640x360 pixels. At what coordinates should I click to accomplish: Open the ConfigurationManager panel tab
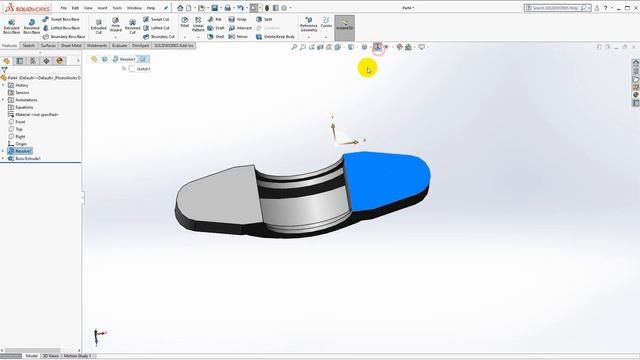(33, 61)
